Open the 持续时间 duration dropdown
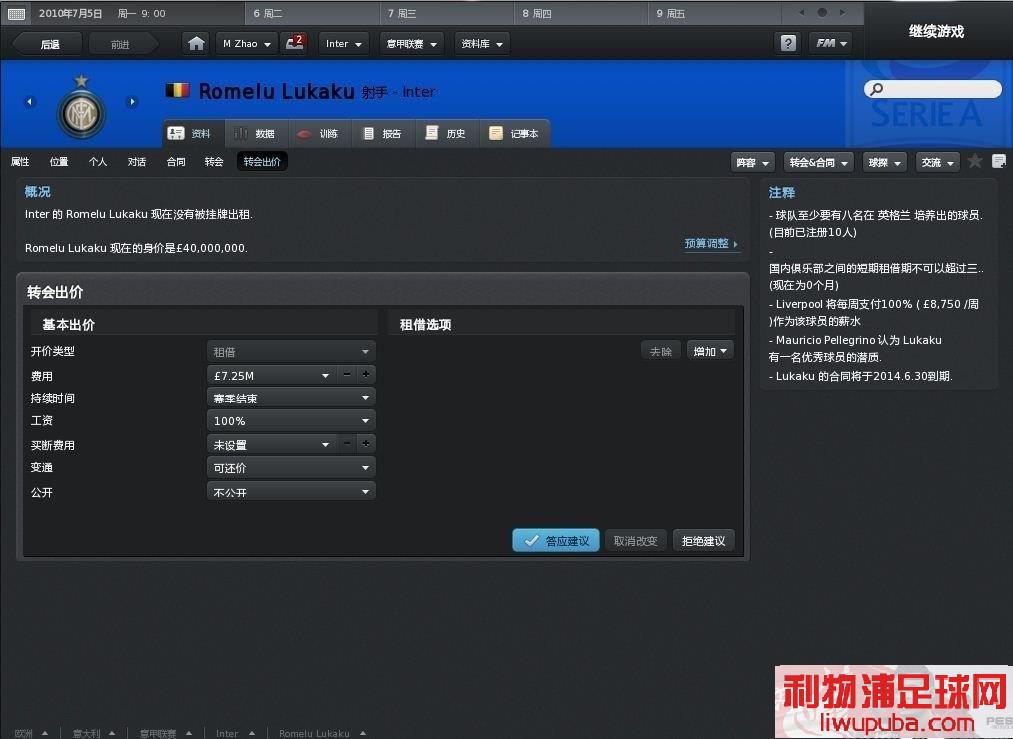Viewport: 1013px width, 739px height. [291, 398]
